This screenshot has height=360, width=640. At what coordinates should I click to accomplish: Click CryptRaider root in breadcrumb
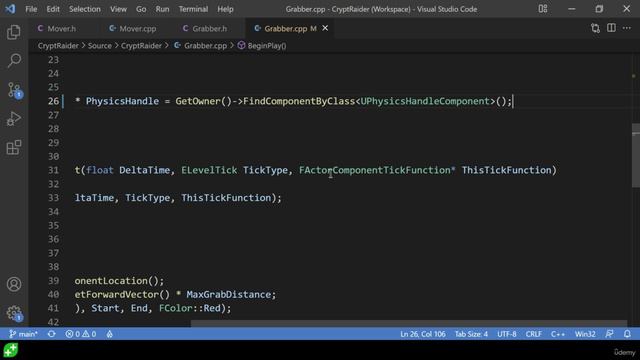click(x=58, y=46)
